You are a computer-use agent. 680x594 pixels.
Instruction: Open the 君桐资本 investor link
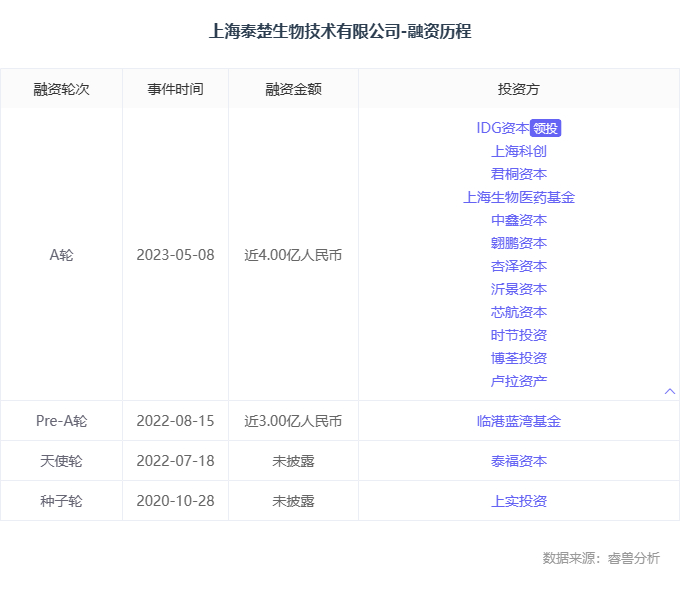click(x=519, y=174)
